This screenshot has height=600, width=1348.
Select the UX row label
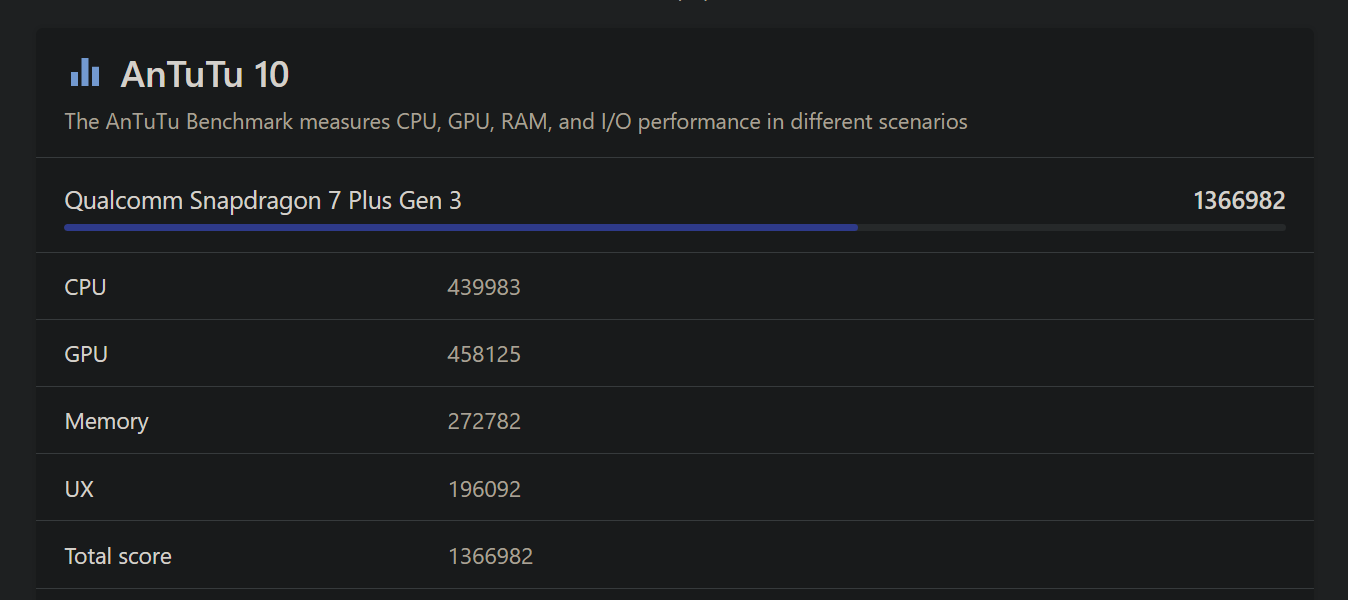(79, 489)
